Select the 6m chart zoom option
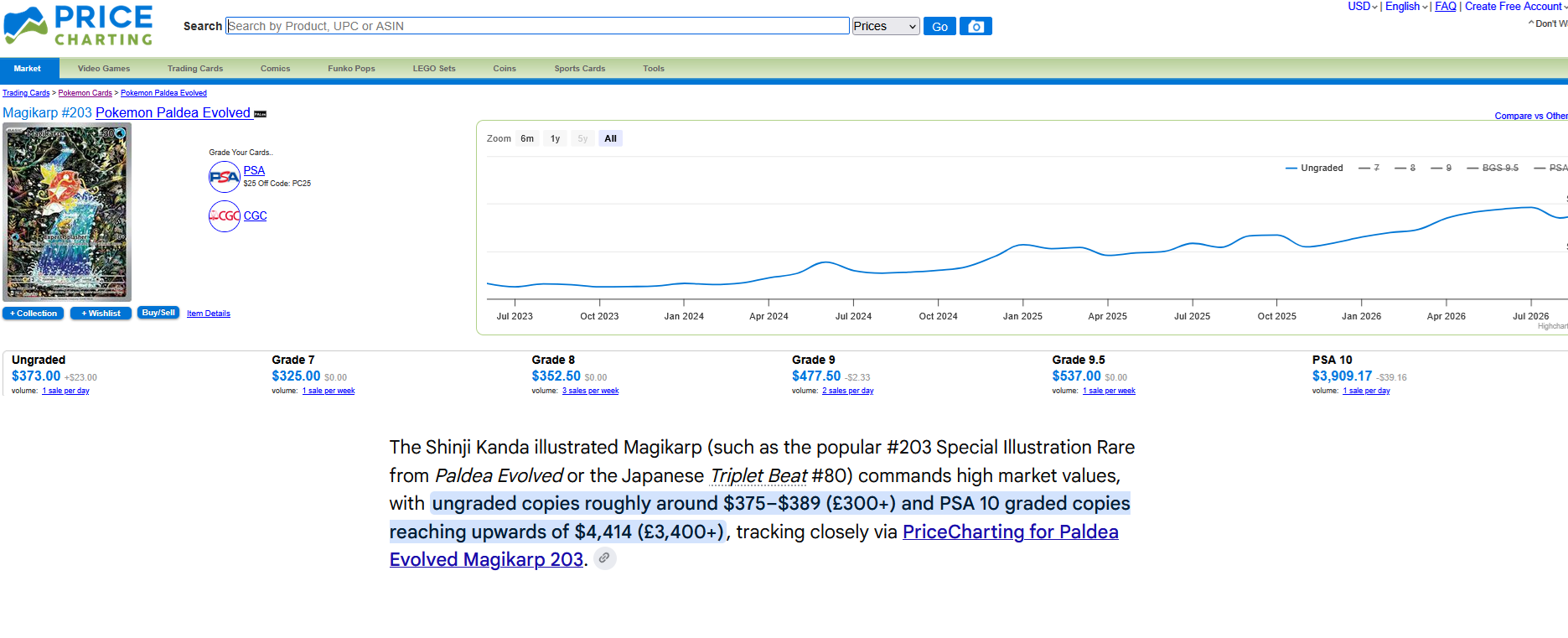Viewport: 1568px width, 638px height. (x=527, y=139)
